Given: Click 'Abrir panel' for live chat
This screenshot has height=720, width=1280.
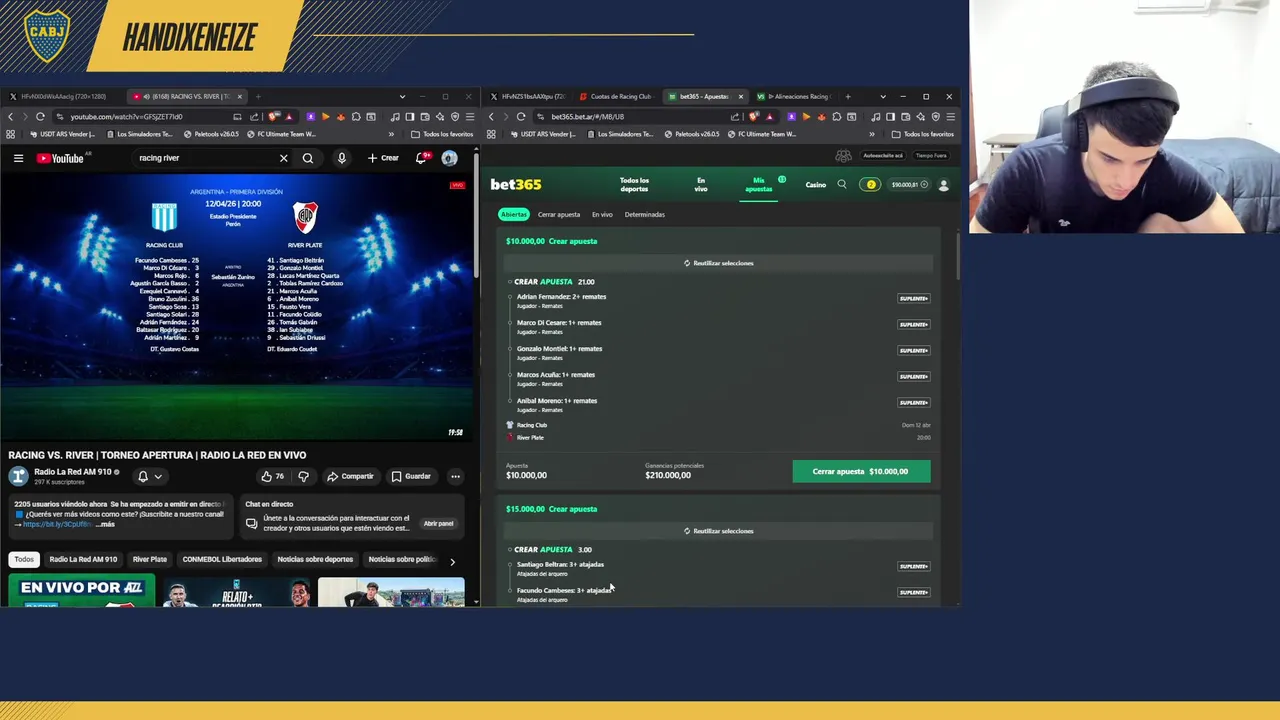Looking at the screenshot, I should 438,523.
